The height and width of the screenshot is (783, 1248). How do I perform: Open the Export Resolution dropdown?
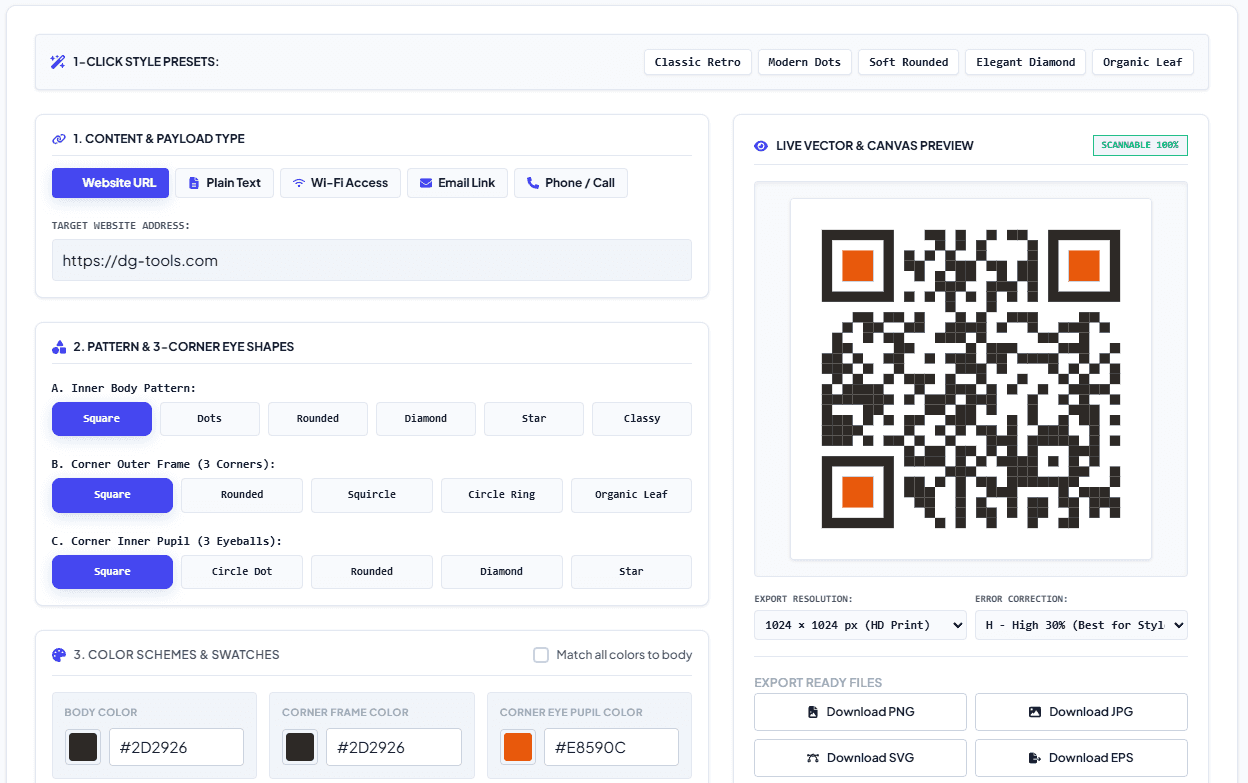[860, 625]
